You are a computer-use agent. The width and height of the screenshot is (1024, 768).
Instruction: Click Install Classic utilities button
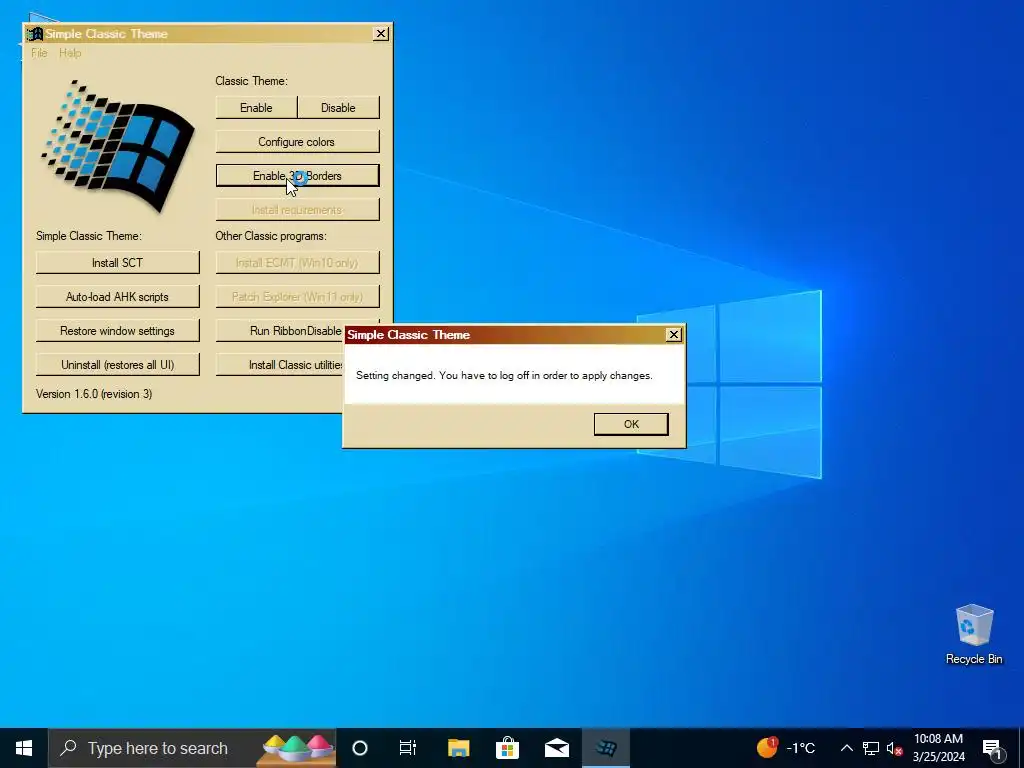(x=280, y=364)
